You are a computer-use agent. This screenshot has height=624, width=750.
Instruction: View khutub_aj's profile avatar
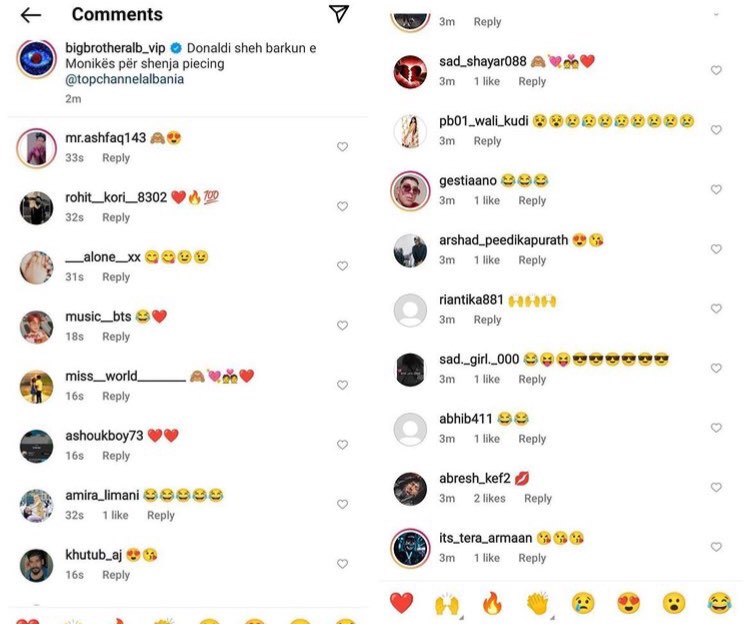(x=36, y=565)
